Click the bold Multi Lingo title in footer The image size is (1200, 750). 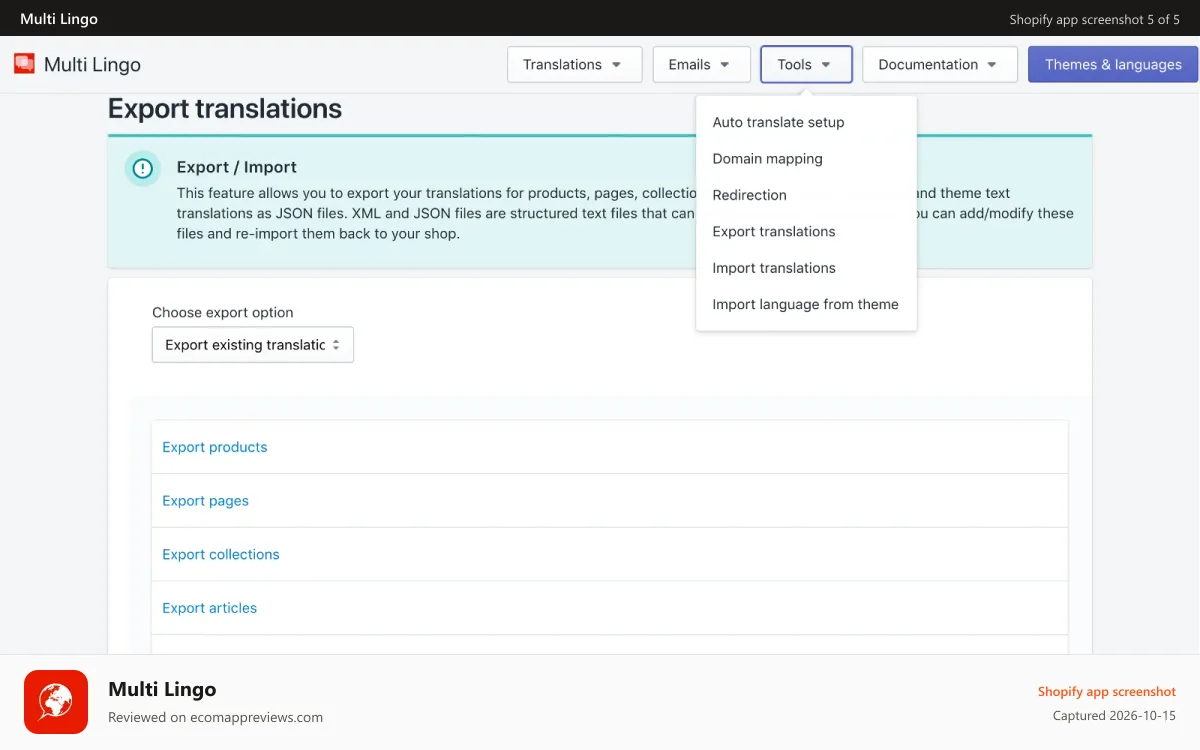pyautogui.click(x=162, y=689)
